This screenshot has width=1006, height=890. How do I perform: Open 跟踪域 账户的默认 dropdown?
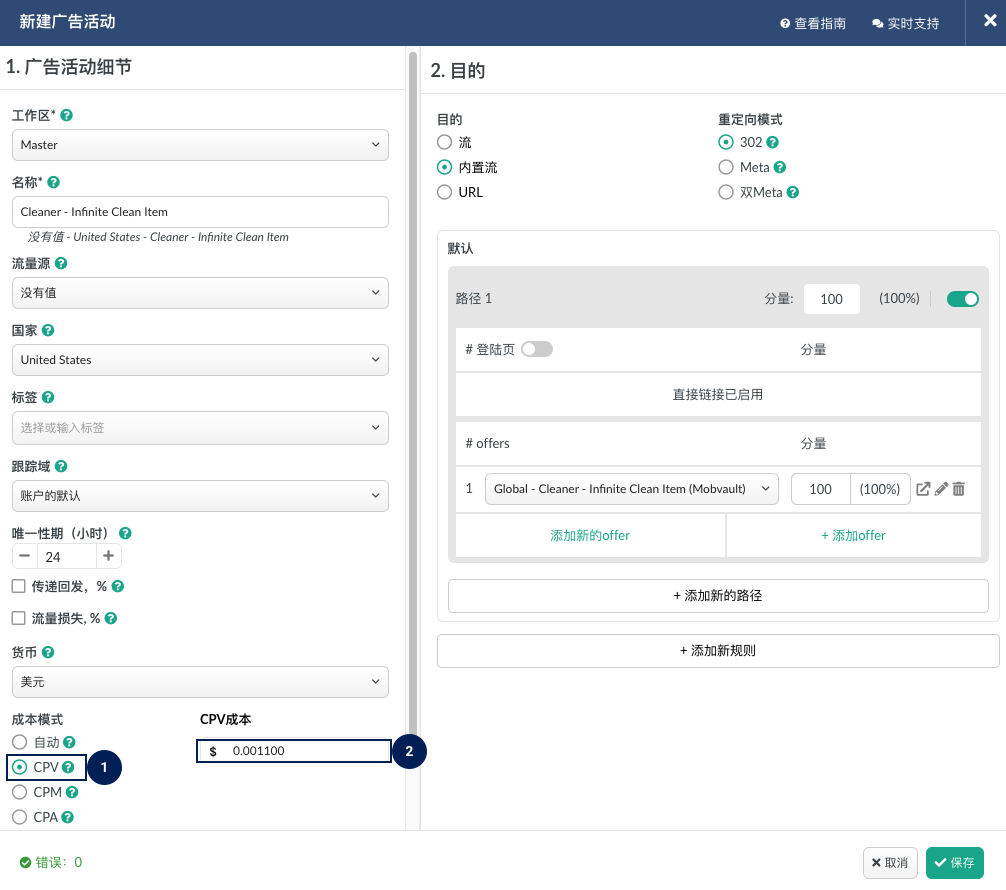pyautogui.click(x=200, y=496)
